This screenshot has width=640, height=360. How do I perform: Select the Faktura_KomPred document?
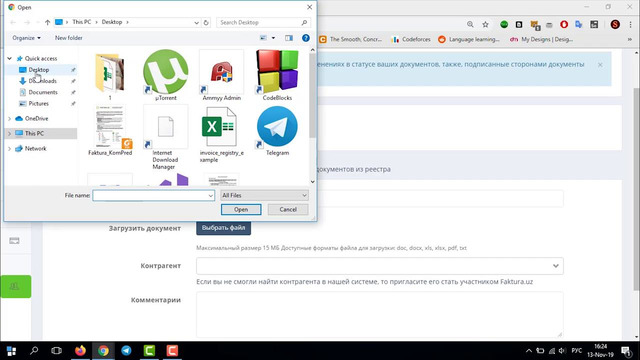coord(110,131)
